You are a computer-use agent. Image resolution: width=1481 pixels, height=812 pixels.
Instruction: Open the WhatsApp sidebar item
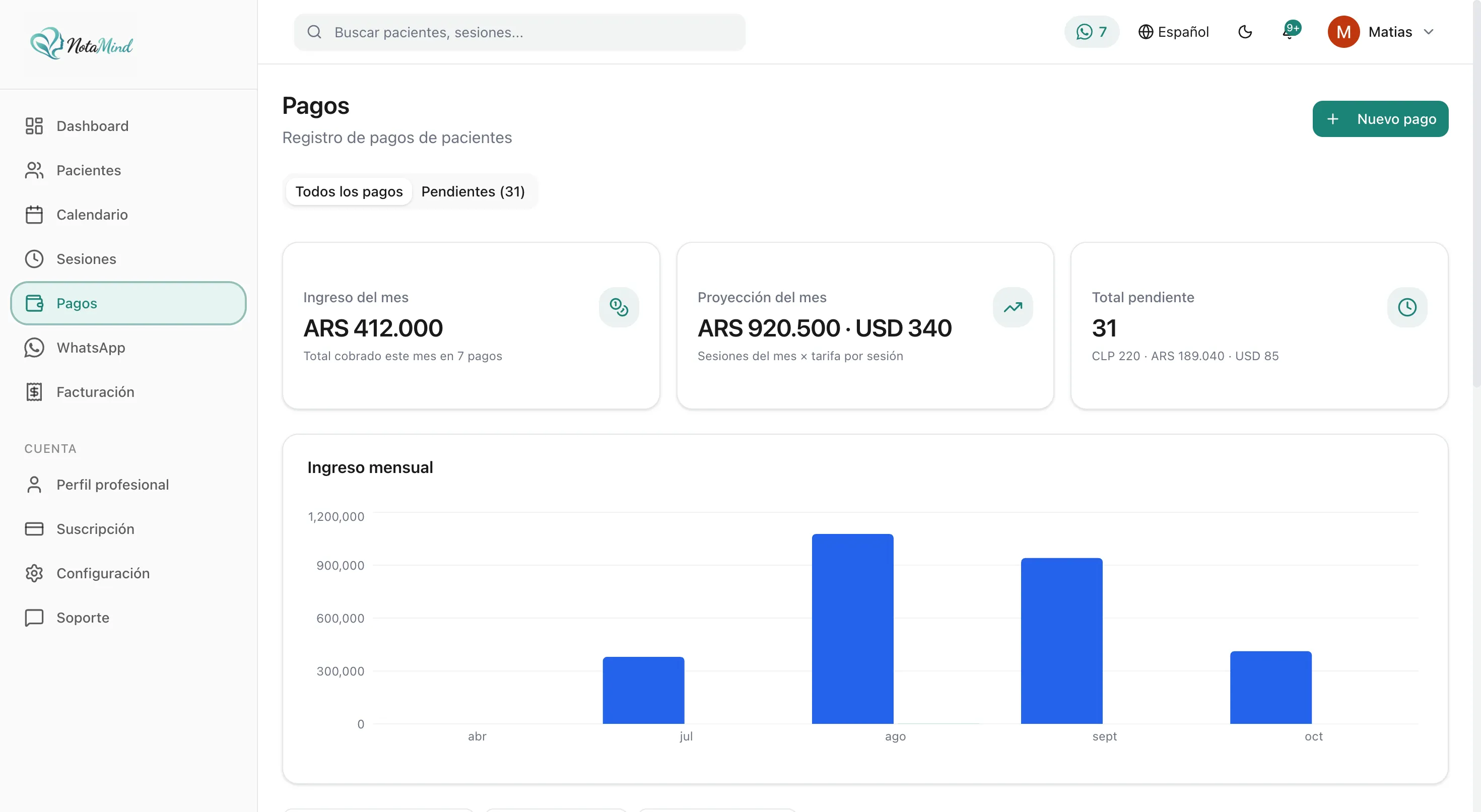(128, 348)
